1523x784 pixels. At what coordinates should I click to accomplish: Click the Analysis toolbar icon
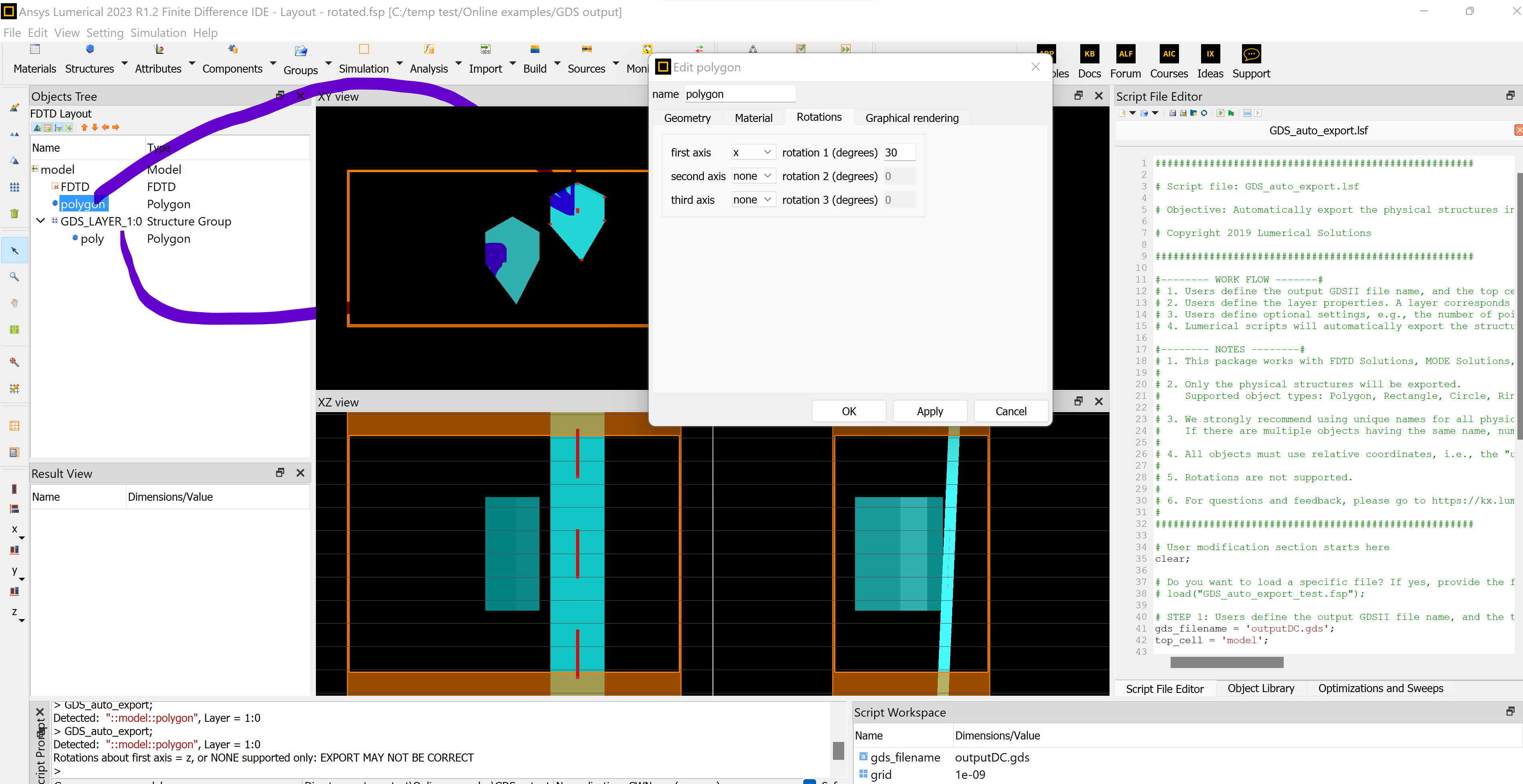(429, 50)
